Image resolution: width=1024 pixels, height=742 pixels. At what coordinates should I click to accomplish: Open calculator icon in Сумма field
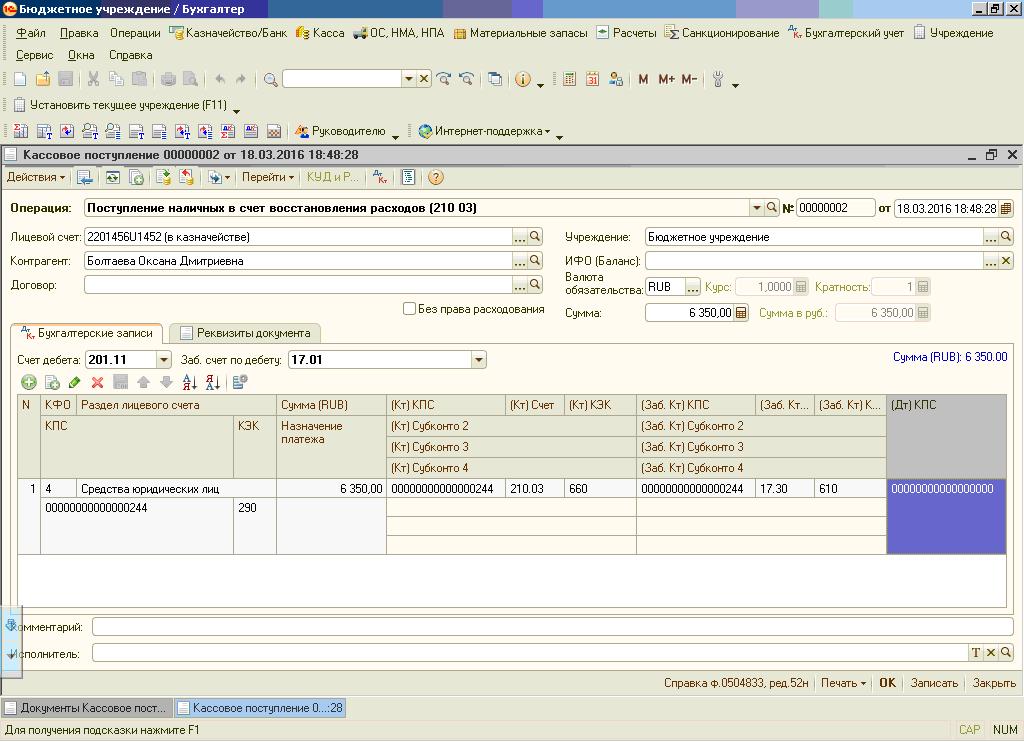741,313
